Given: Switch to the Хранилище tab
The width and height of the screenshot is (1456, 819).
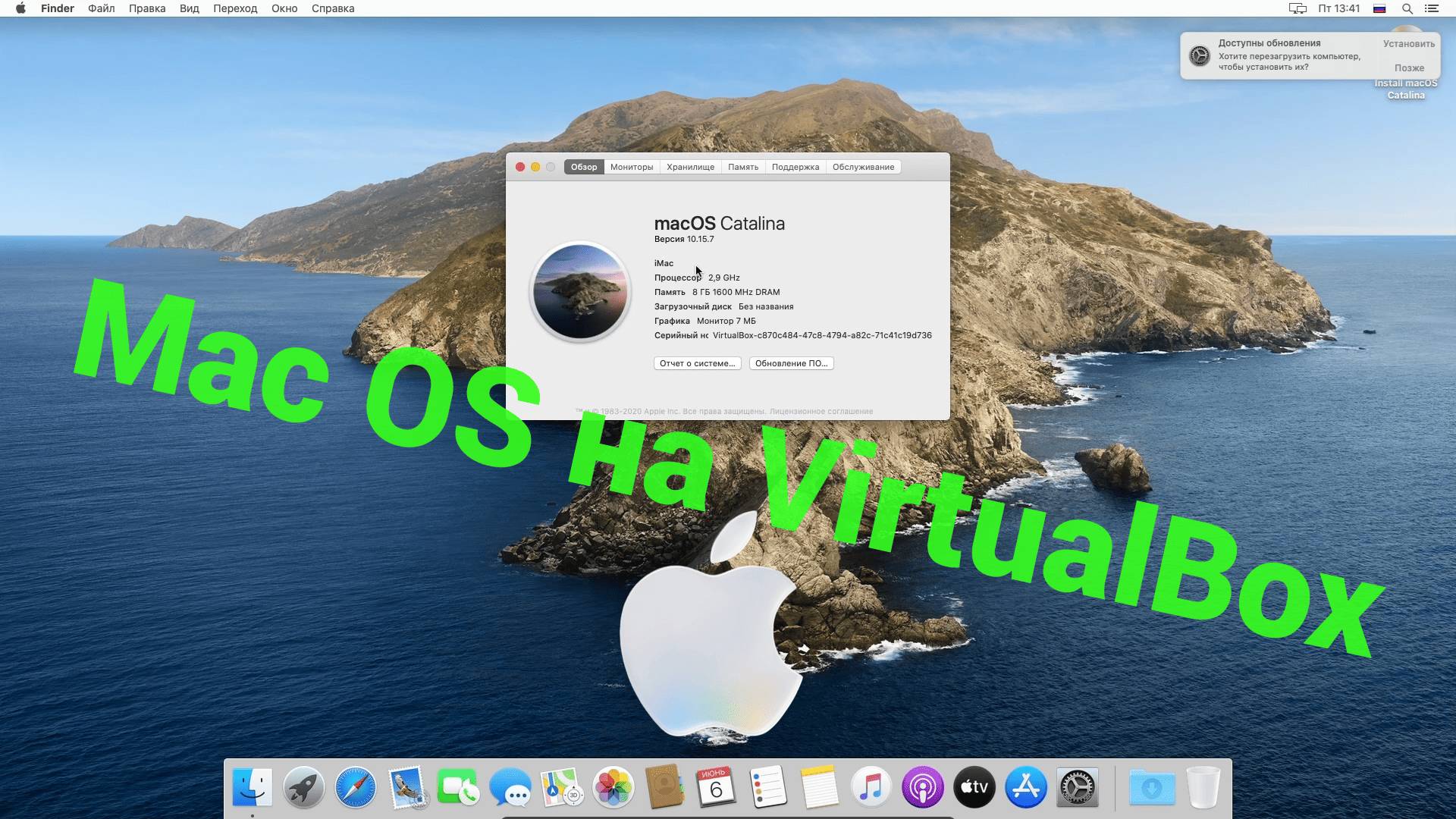Looking at the screenshot, I should tap(691, 167).
